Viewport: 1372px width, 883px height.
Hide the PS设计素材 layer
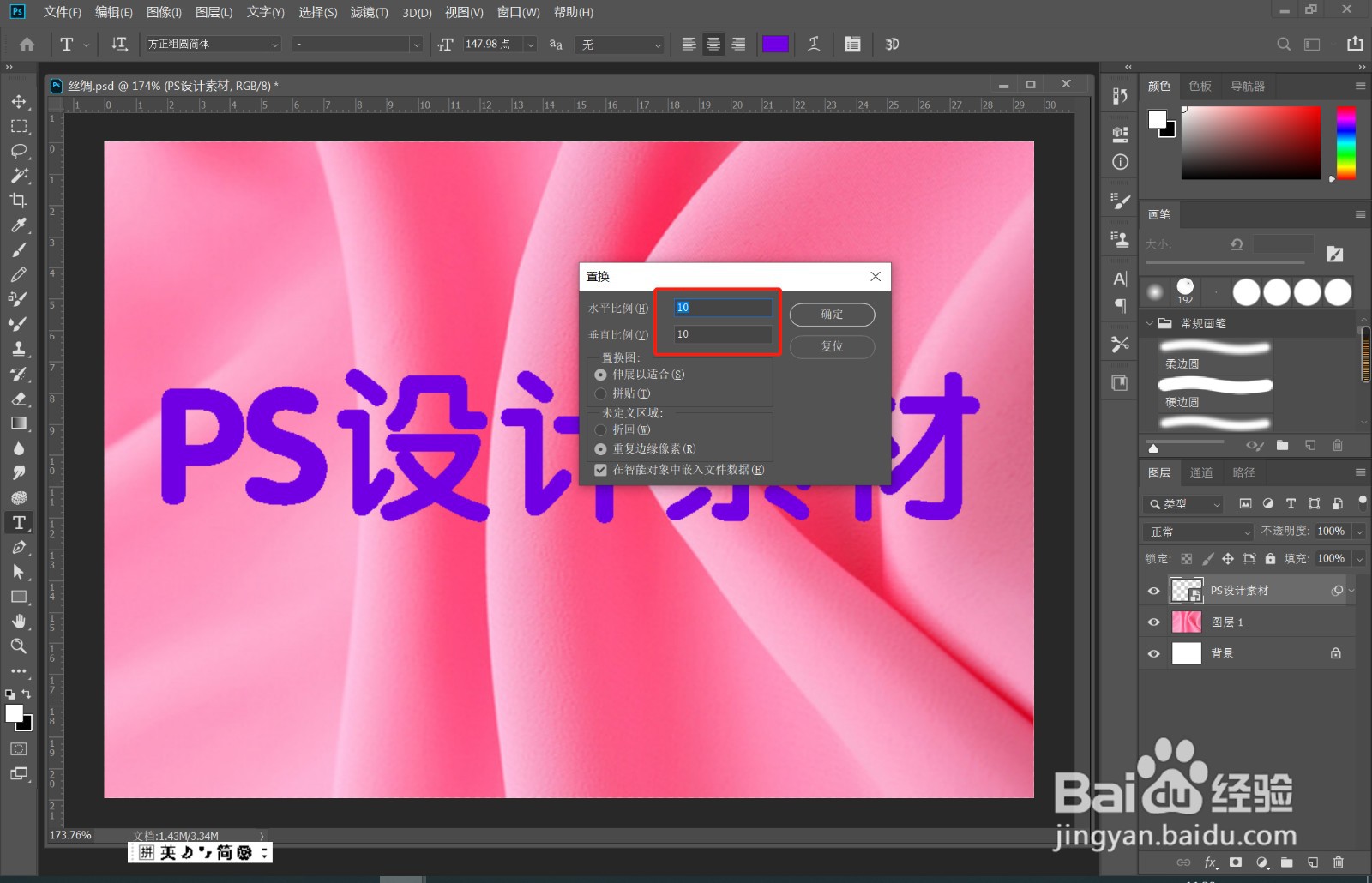tap(1153, 591)
